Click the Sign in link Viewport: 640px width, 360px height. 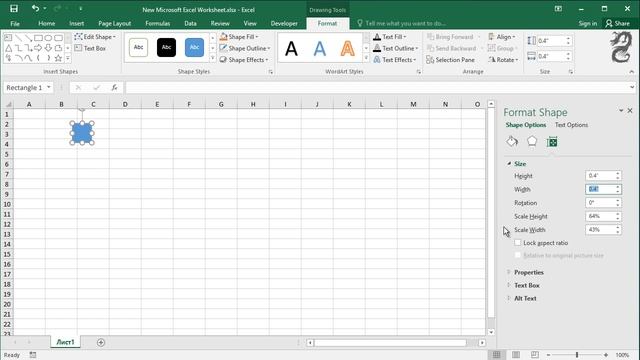tap(587, 23)
